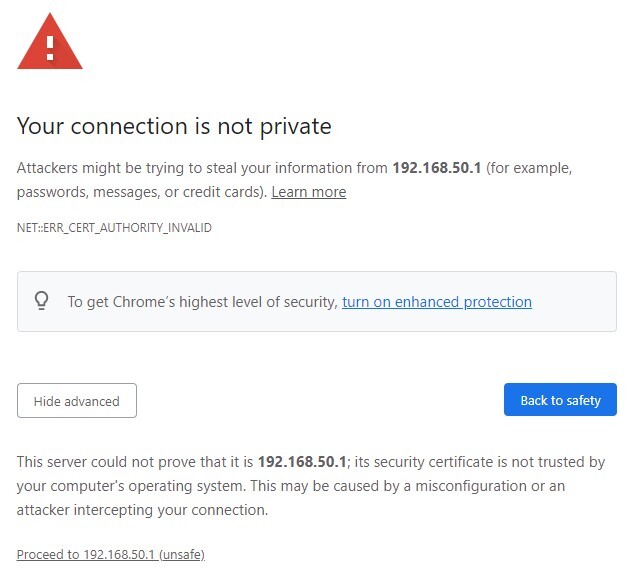
Task: Click the lightbulb icon in the tip box
Action: pyautogui.click(x=42, y=301)
